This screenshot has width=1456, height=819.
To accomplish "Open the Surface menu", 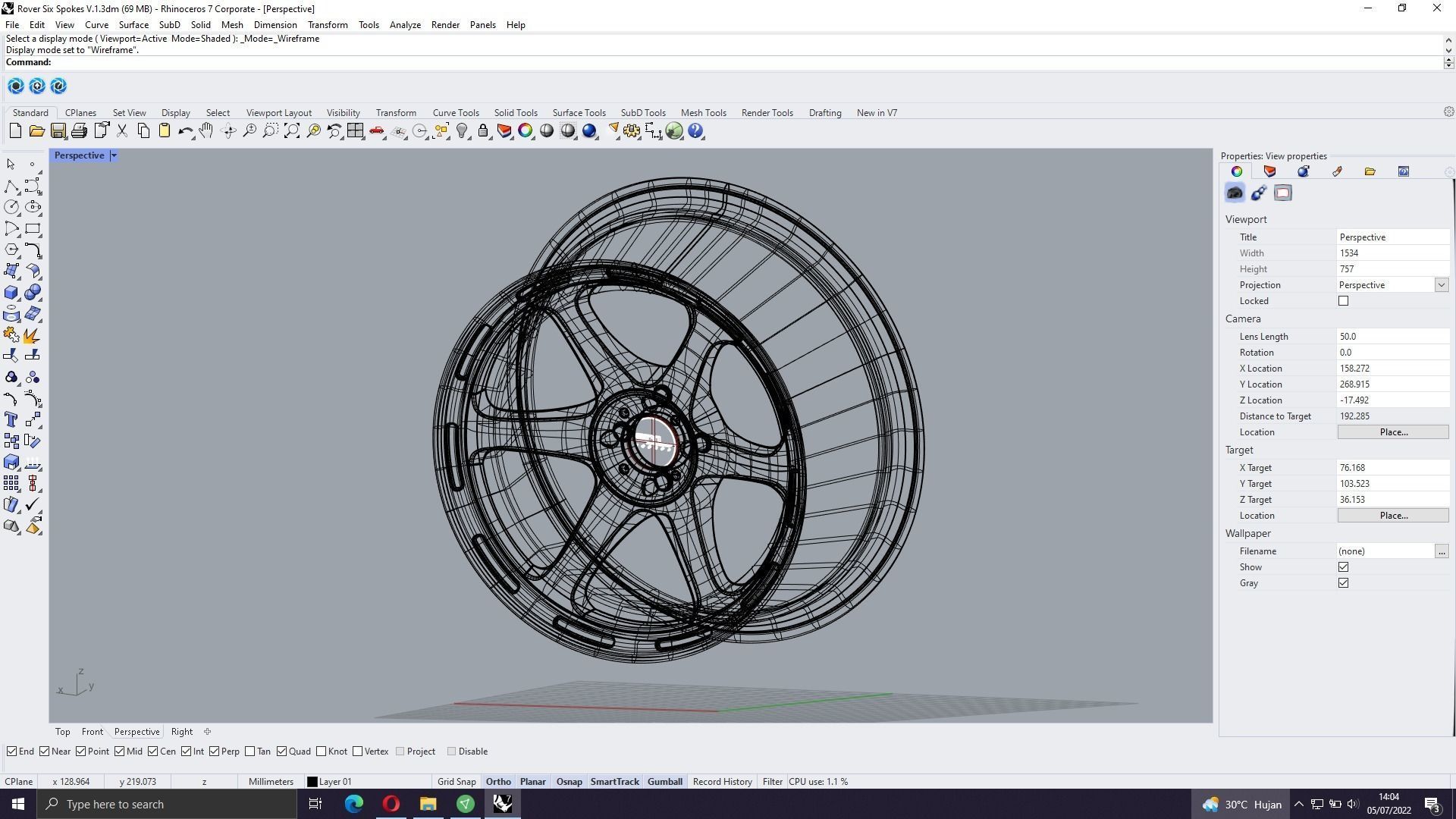I will point(133,25).
